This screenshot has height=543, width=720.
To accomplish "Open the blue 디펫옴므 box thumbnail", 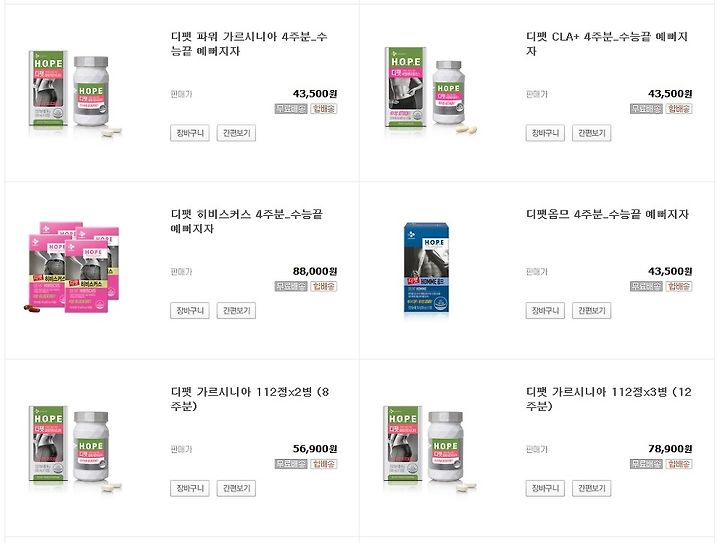I will tap(427, 269).
